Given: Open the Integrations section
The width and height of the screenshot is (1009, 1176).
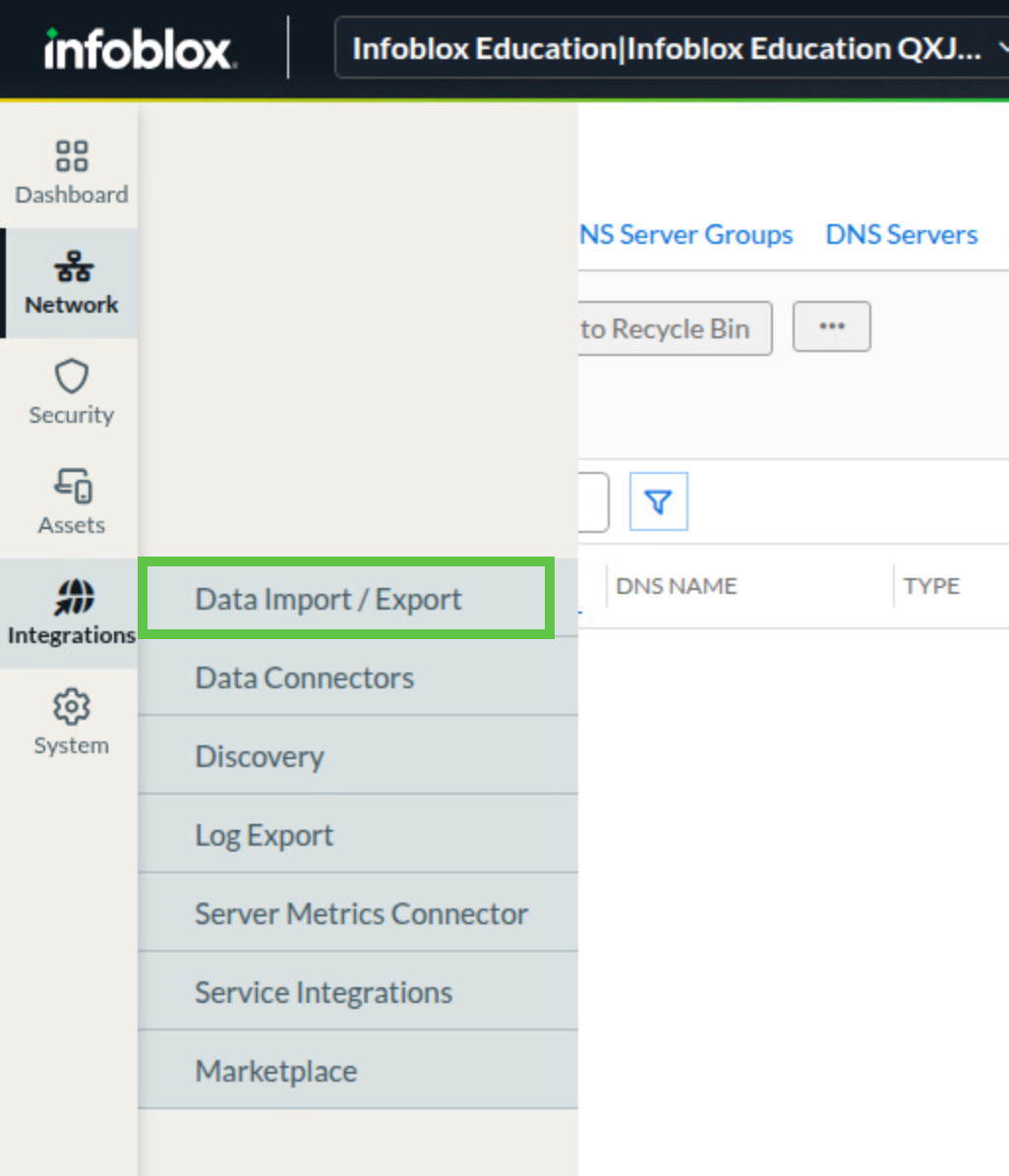Looking at the screenshot, I should pyautogui.click(x=71, y=614).
